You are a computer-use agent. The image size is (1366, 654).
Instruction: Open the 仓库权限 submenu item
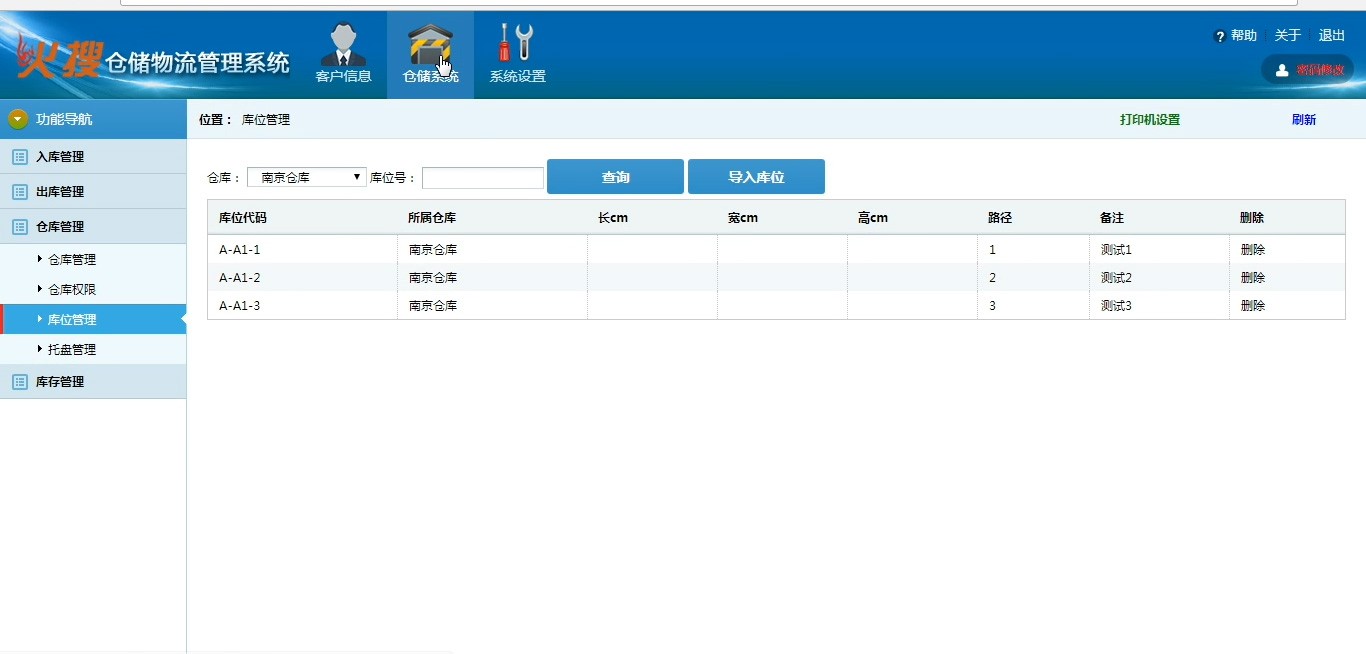coord(72,290)
